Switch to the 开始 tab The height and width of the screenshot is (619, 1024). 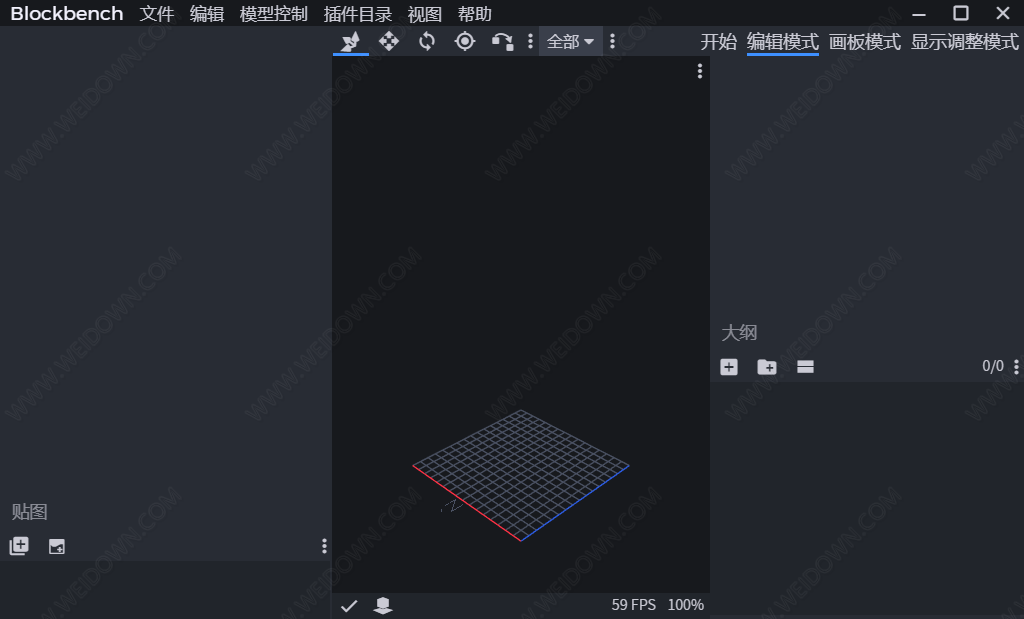click(x=718, y=42)
